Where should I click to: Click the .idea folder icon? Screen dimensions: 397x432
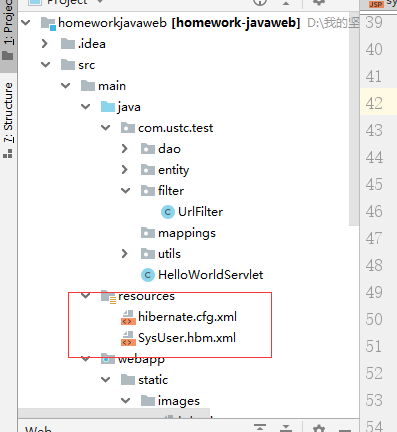point(68,44)
